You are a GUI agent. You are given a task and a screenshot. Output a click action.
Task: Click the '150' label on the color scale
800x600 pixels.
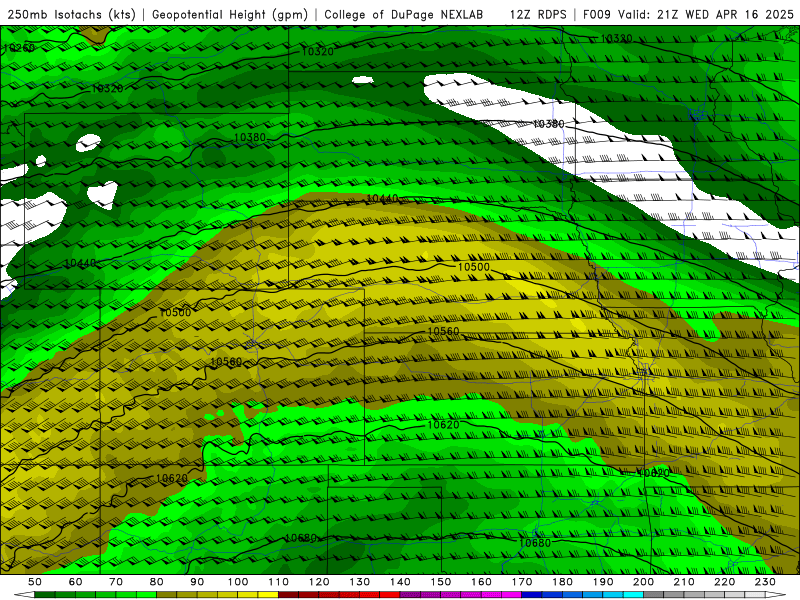coord(441,582)
